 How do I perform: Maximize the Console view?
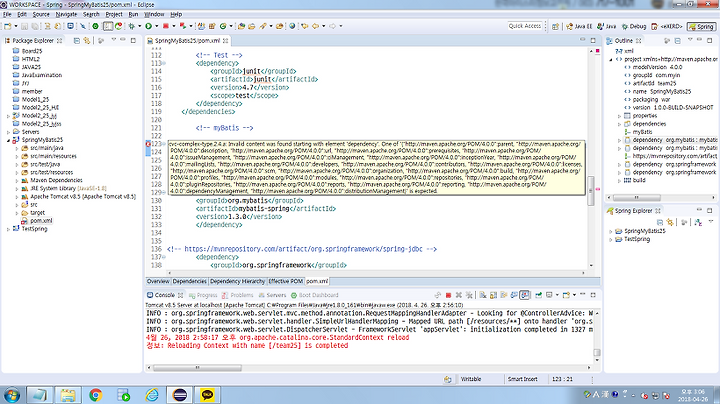coord(593,295)
